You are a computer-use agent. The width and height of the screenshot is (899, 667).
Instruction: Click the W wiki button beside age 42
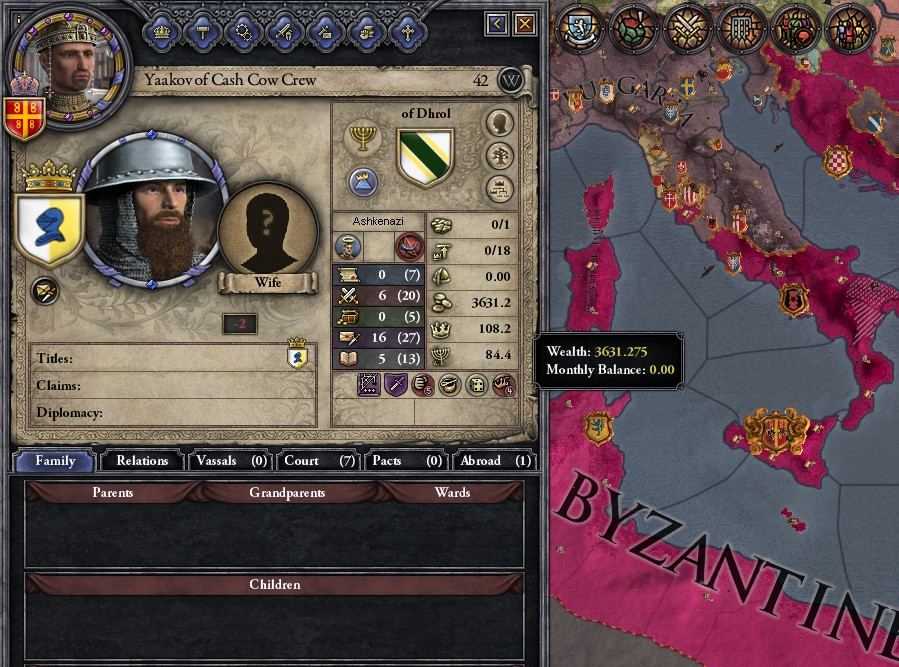(x=510, y=80)
